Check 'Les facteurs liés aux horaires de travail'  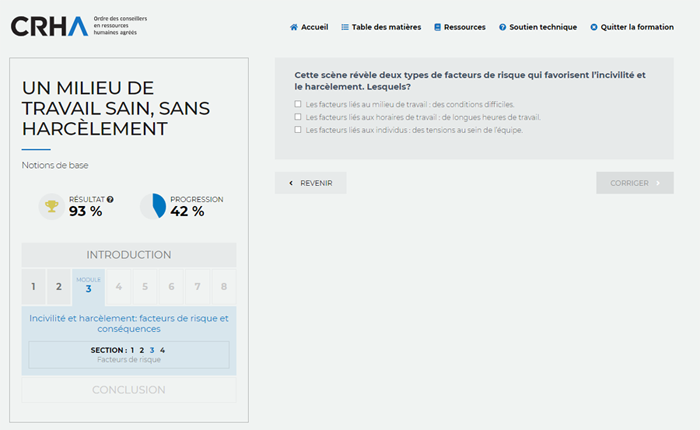[298, 117]
